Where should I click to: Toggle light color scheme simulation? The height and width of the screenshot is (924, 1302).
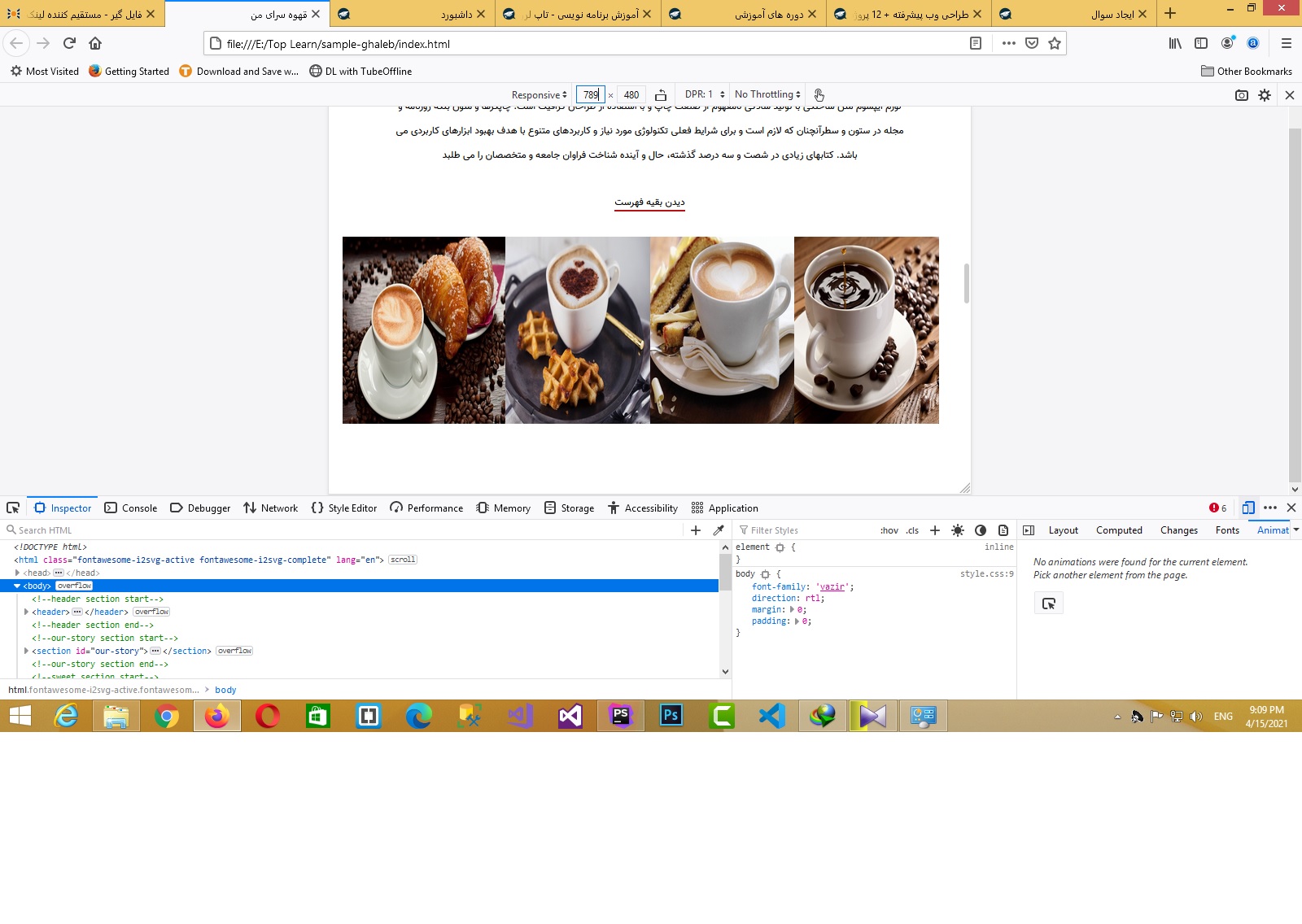coord(958,530)
